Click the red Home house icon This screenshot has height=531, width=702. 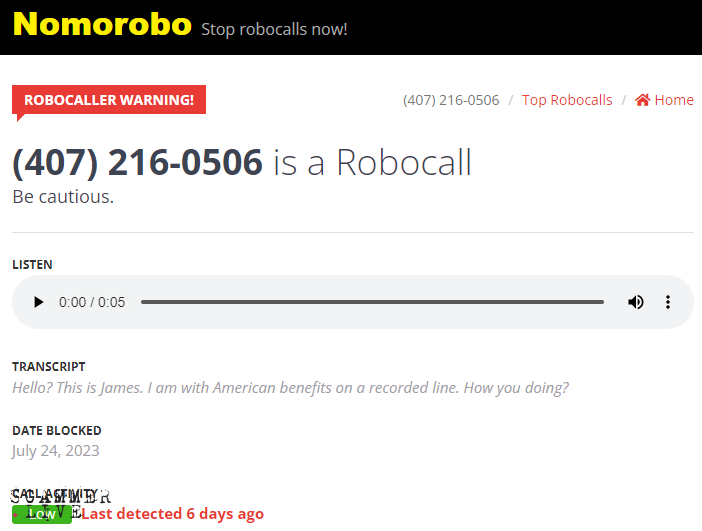click(x=642, y=100)
